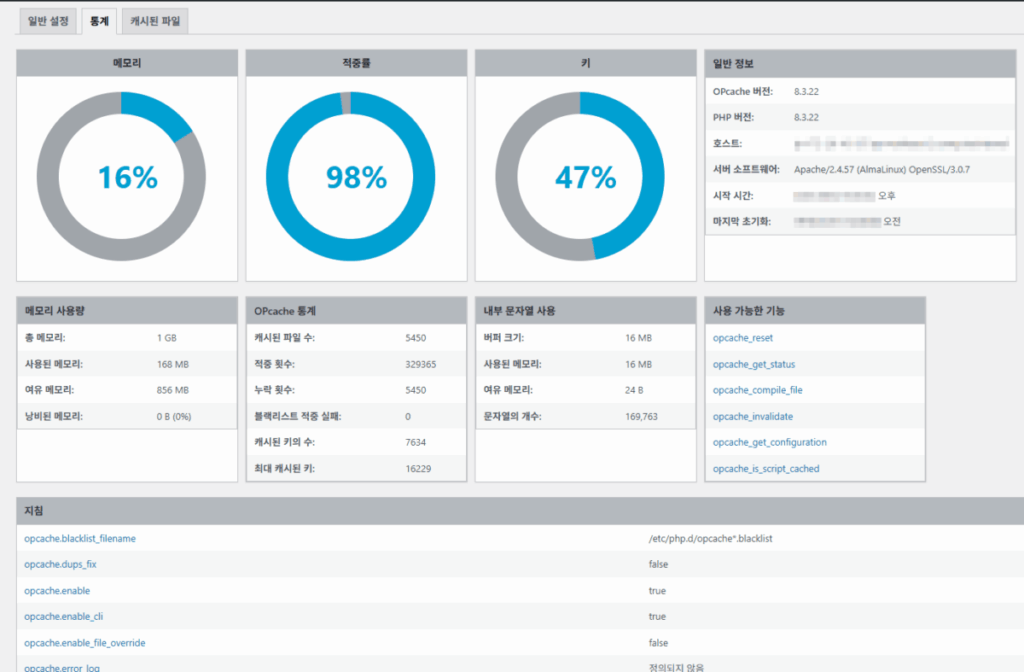This screenshot has height=672, width=1024.
Task: Select the 통계 tab
Action: pos(99,20)
